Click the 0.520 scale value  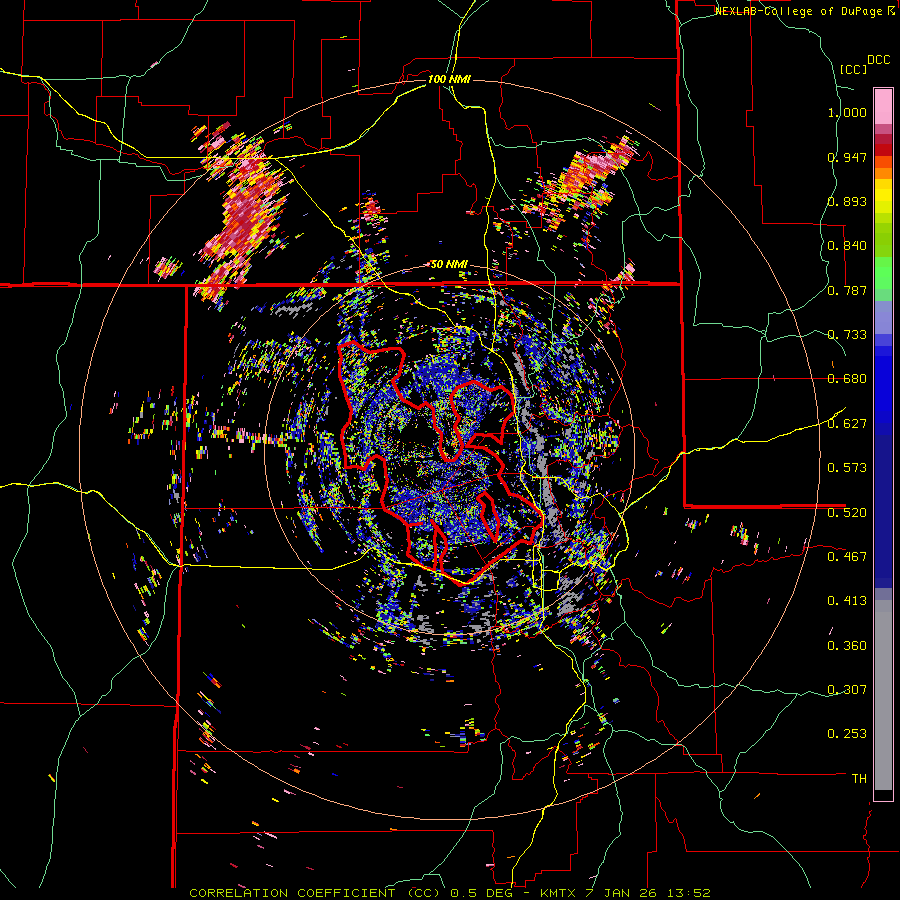(847, 512)
